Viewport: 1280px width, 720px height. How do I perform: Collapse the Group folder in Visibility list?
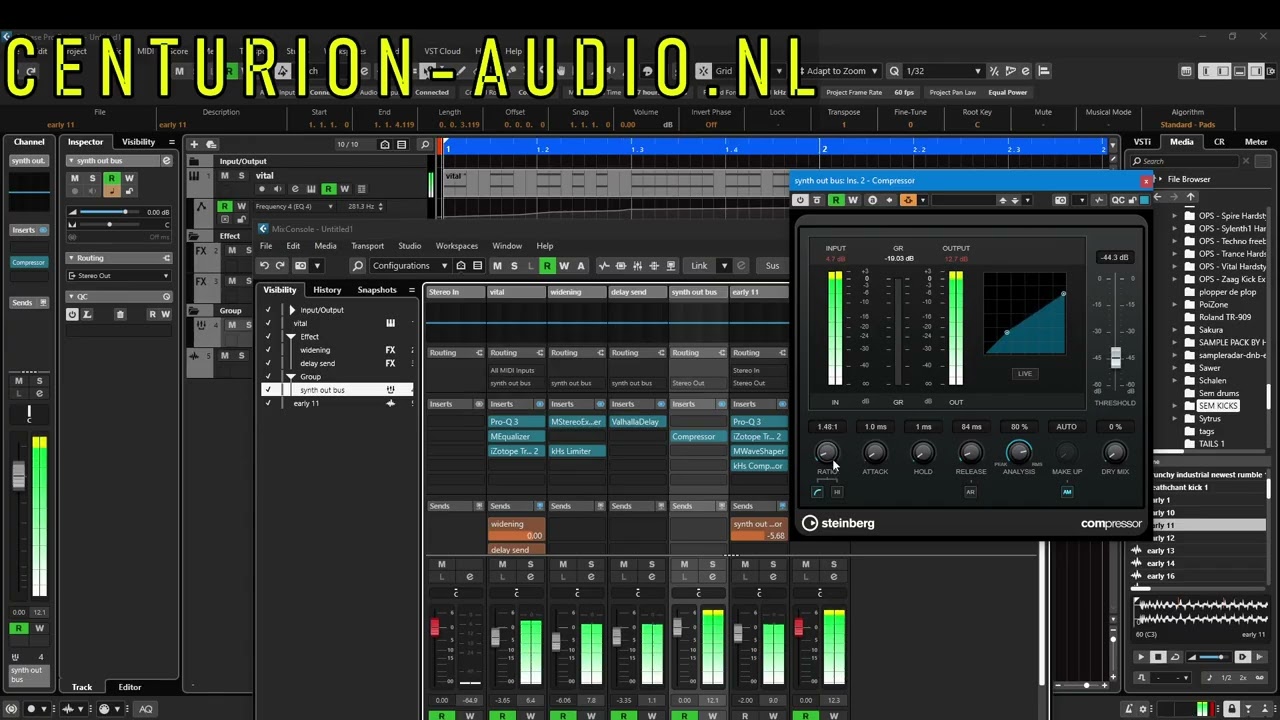pyautogui.click(x=291, y=377)
